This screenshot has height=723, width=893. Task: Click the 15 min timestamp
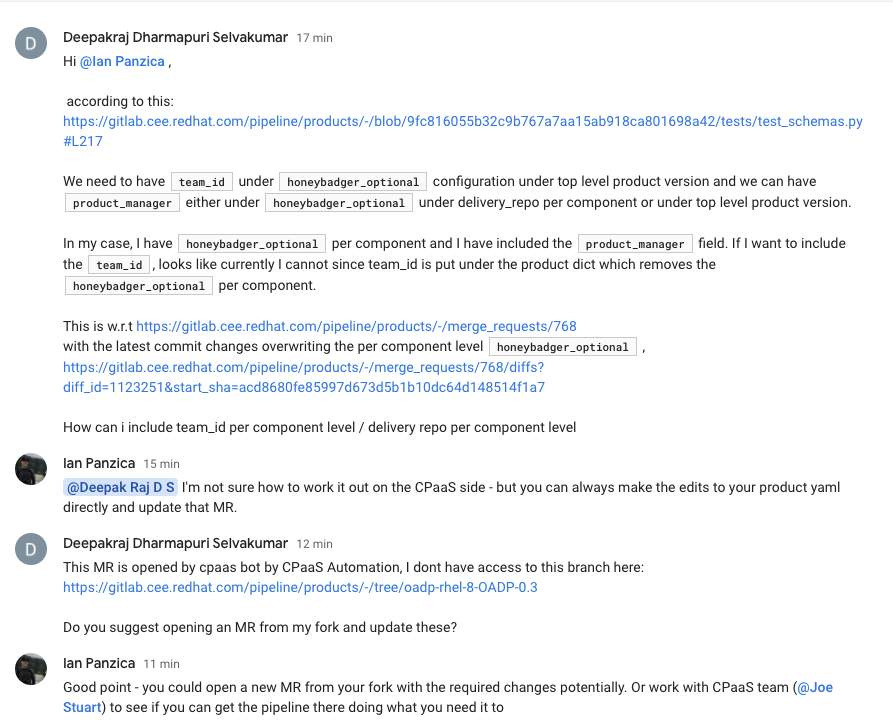click(161, 464)
